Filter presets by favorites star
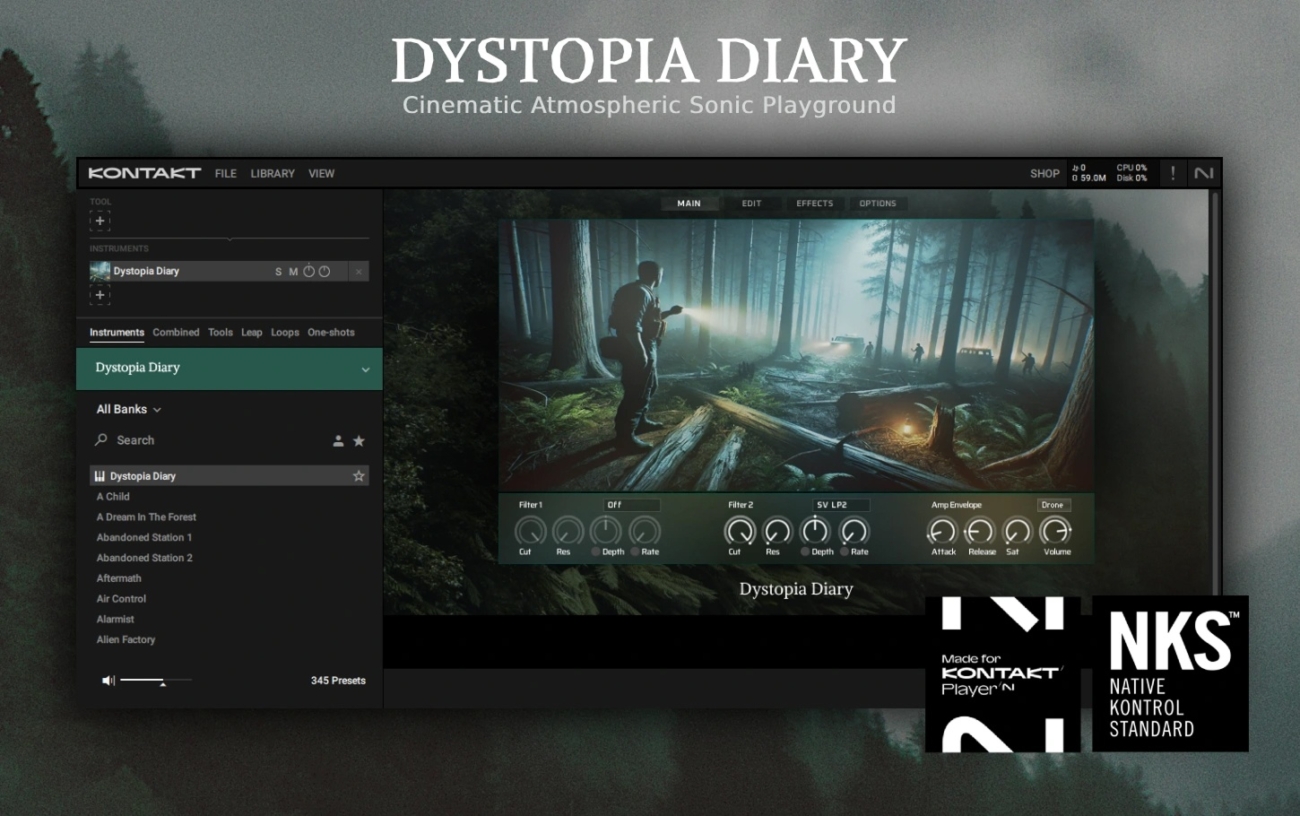Screen dimensions: 1300x816 coord(359,441)
